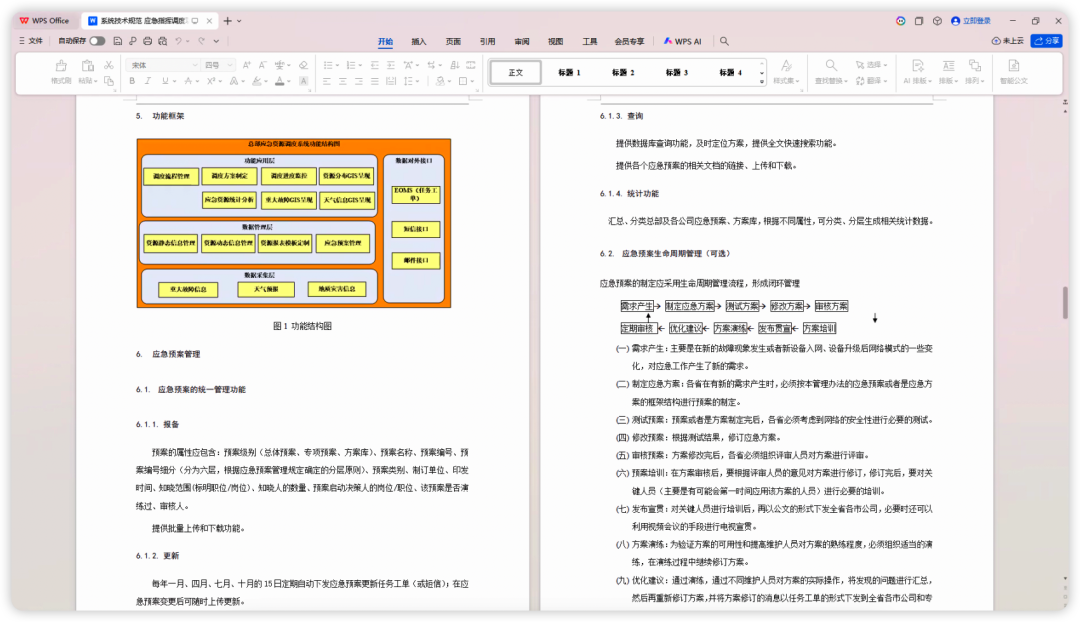This screenshot has width=1080, height=622.
Task: Toggle character shading (boxed A)
Action: [x=303, y=81]
